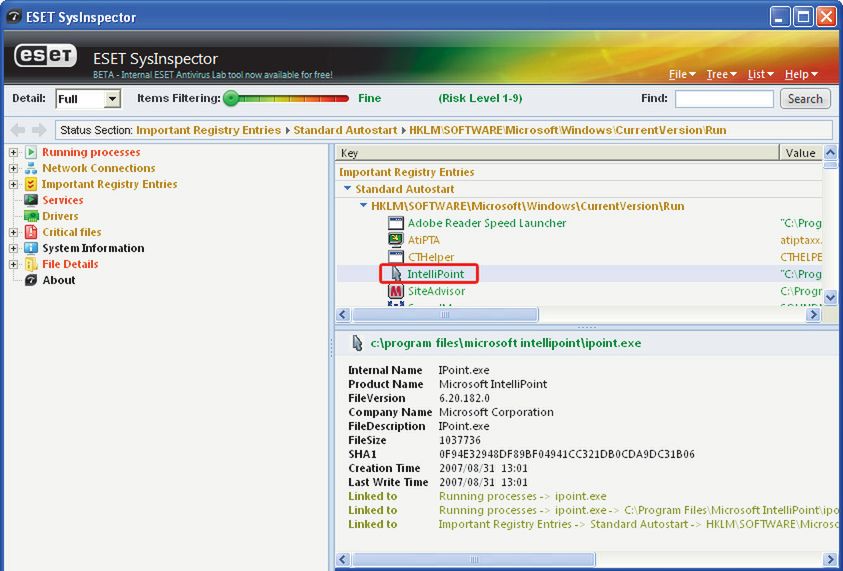Click the CTHelper window icon
This screenshot has height=571, width=843.
[x=396, y=257]
